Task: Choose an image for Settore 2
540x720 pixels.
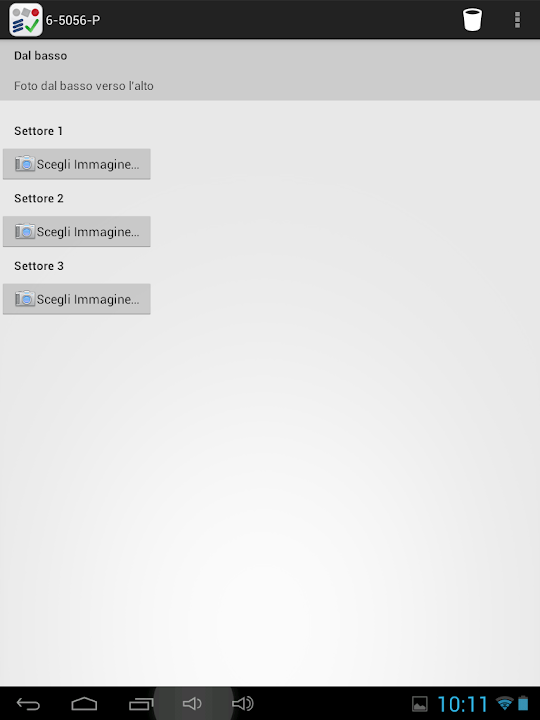Action: coord(77,231)
